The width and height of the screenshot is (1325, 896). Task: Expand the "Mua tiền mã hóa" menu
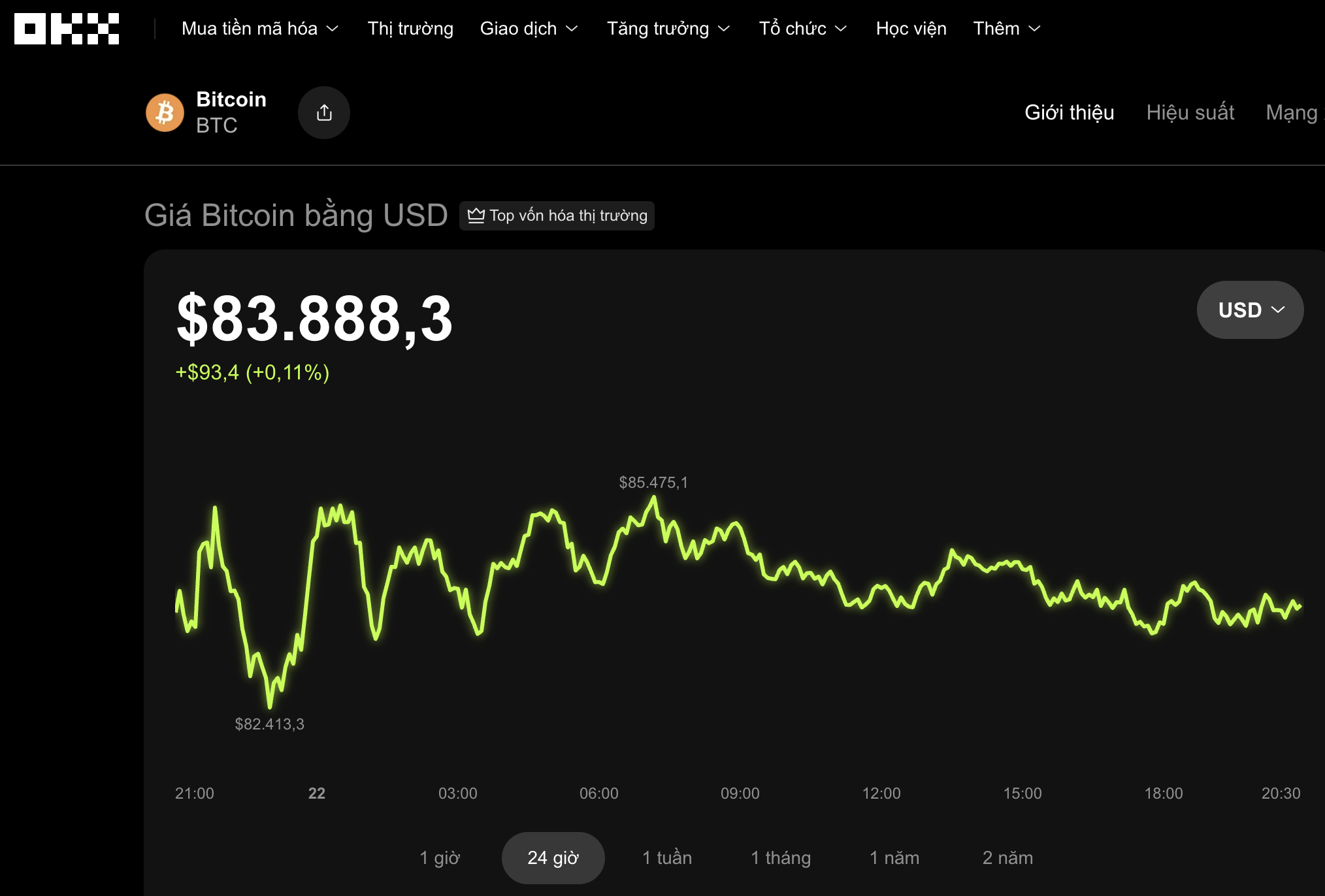(260, 29)
